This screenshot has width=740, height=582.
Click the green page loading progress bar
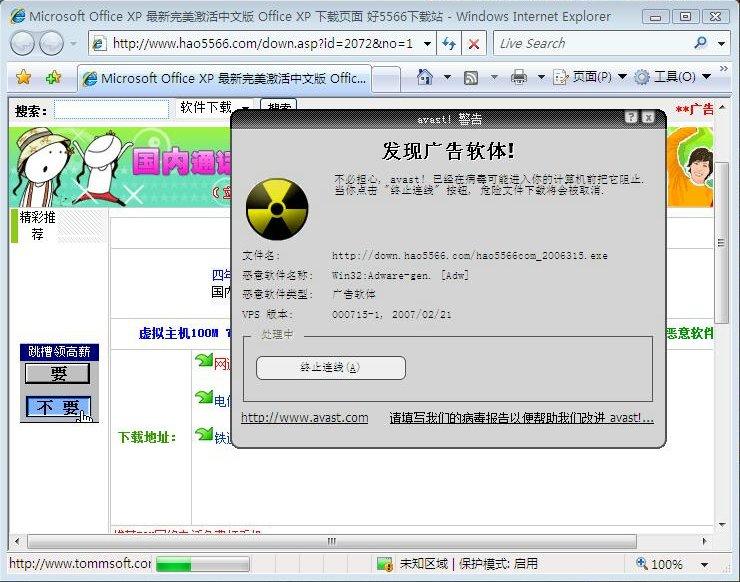point(202,564)
